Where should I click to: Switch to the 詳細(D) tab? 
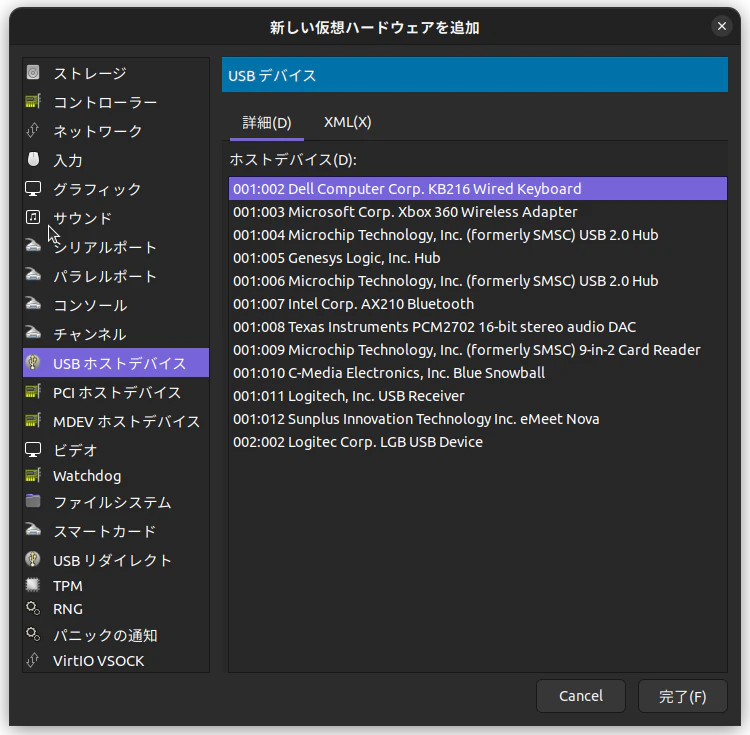267,123
